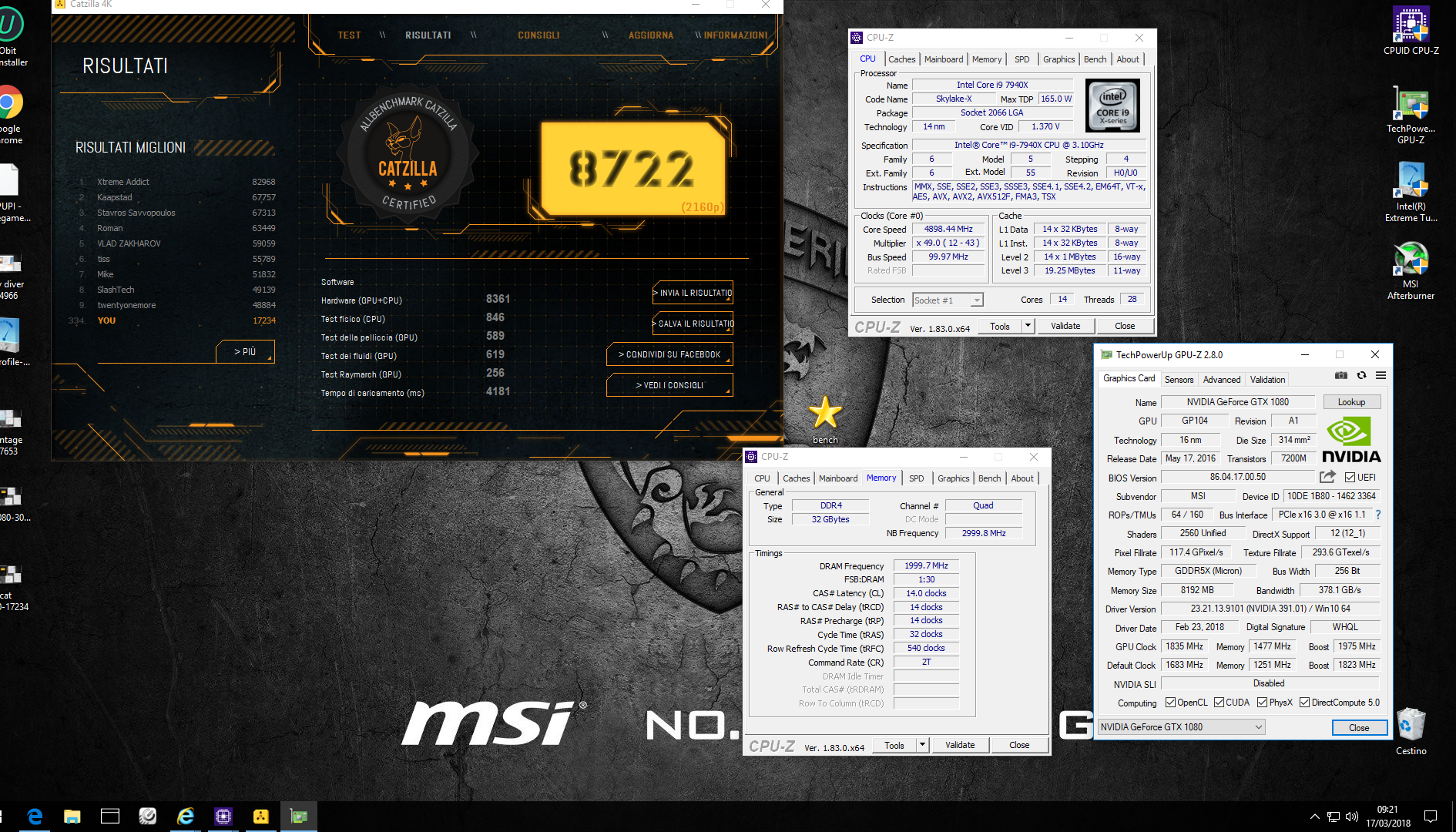Image resolution: width=1456 pixels, height=832 pixels.
Task: Open Internet Explorer from the taskbar
Action: pyautogui.click(x=186, y=816)
